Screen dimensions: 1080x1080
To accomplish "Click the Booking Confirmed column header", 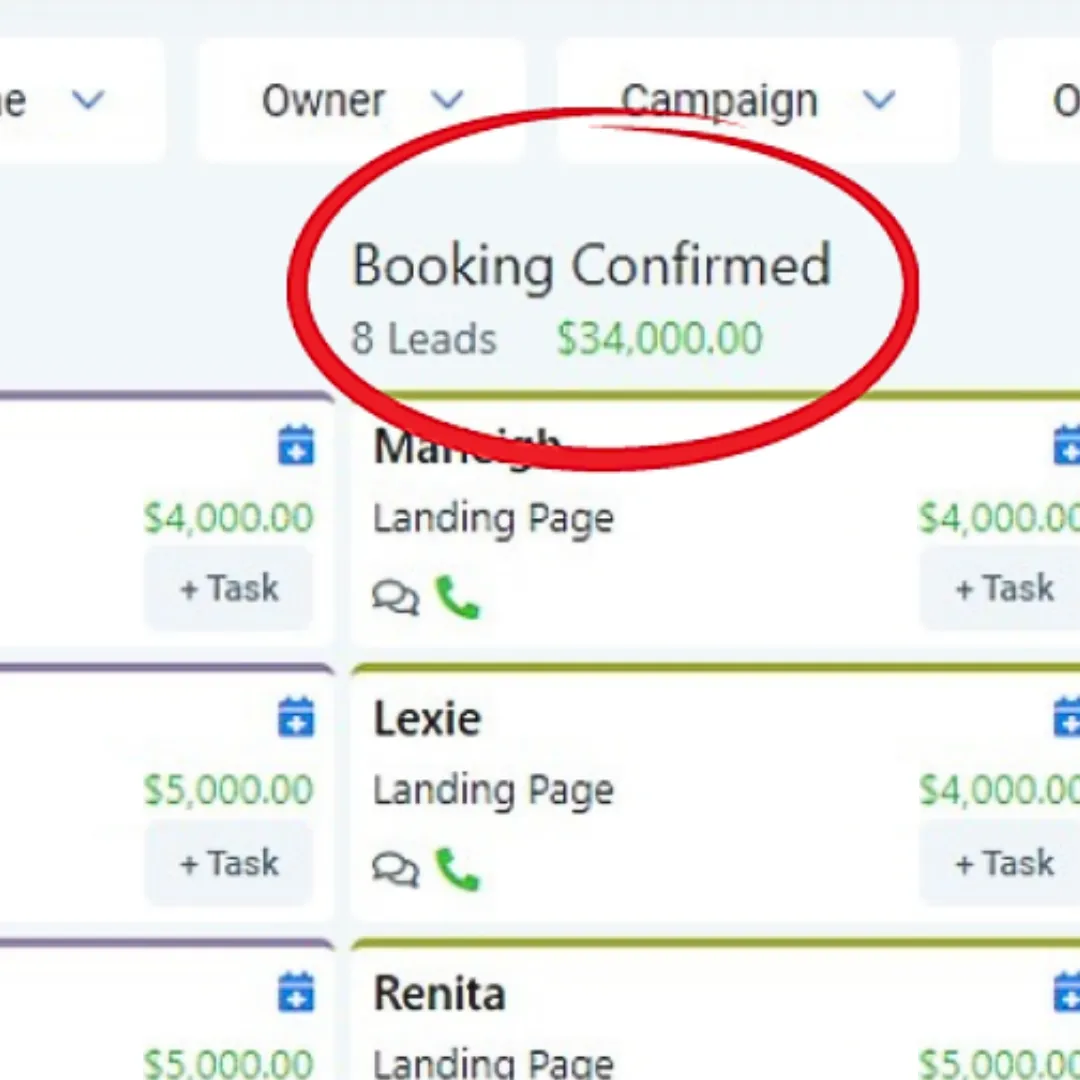I will pyautogui.click(x=591, y=266).
